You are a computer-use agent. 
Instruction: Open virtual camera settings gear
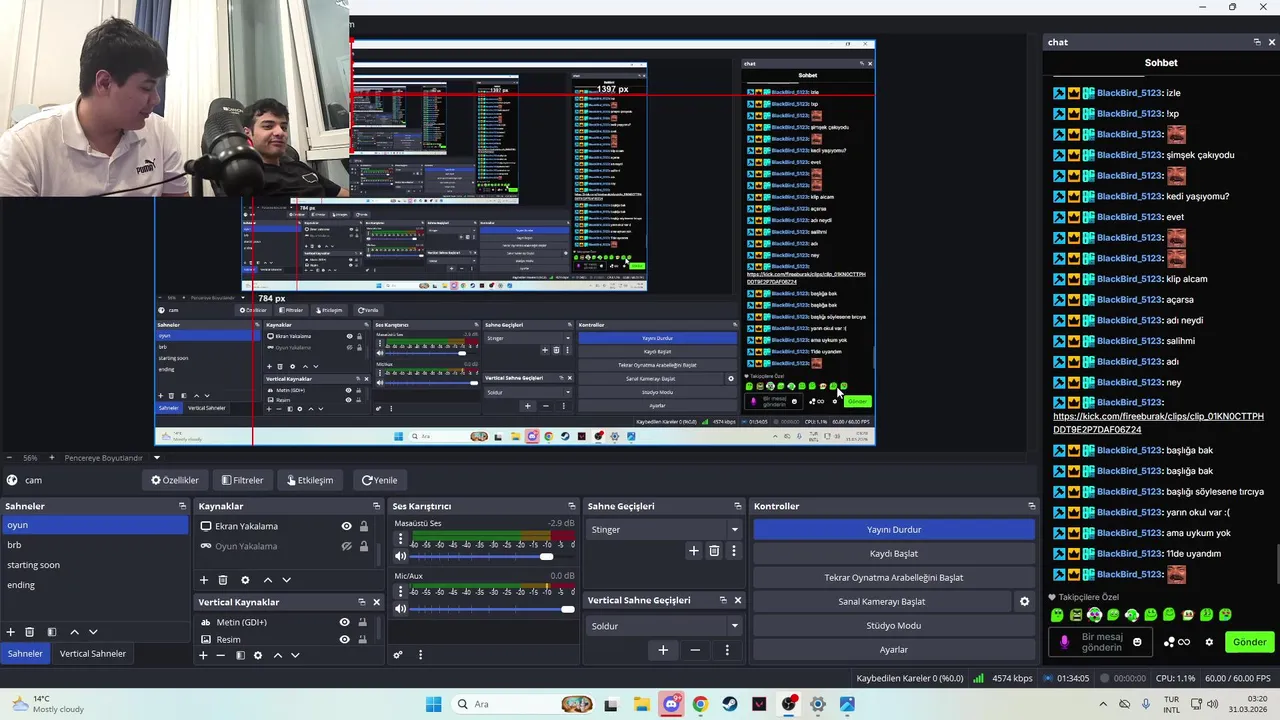pyautogui.click(x=1024, y=601)
